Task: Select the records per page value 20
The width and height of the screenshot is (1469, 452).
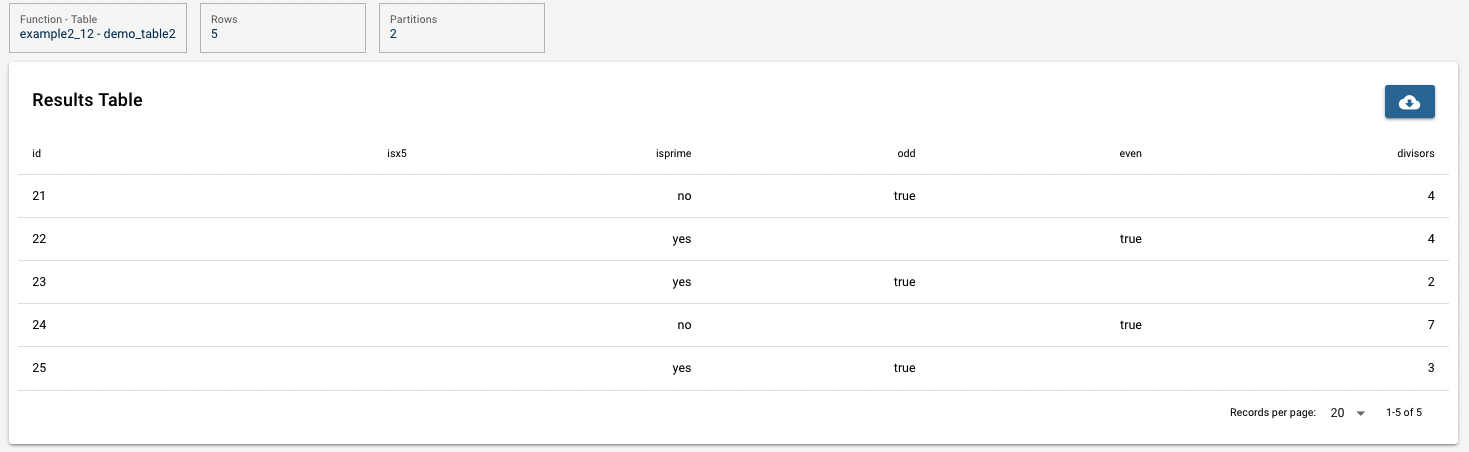Action: coord(1337,413)
